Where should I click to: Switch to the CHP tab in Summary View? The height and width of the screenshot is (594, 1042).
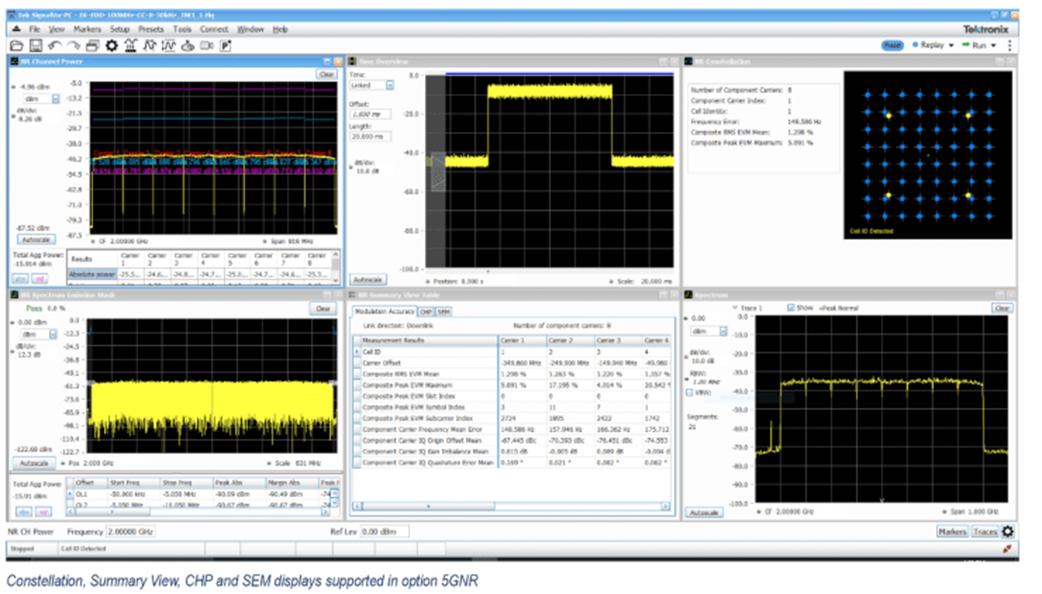click(x=426, y=312)
